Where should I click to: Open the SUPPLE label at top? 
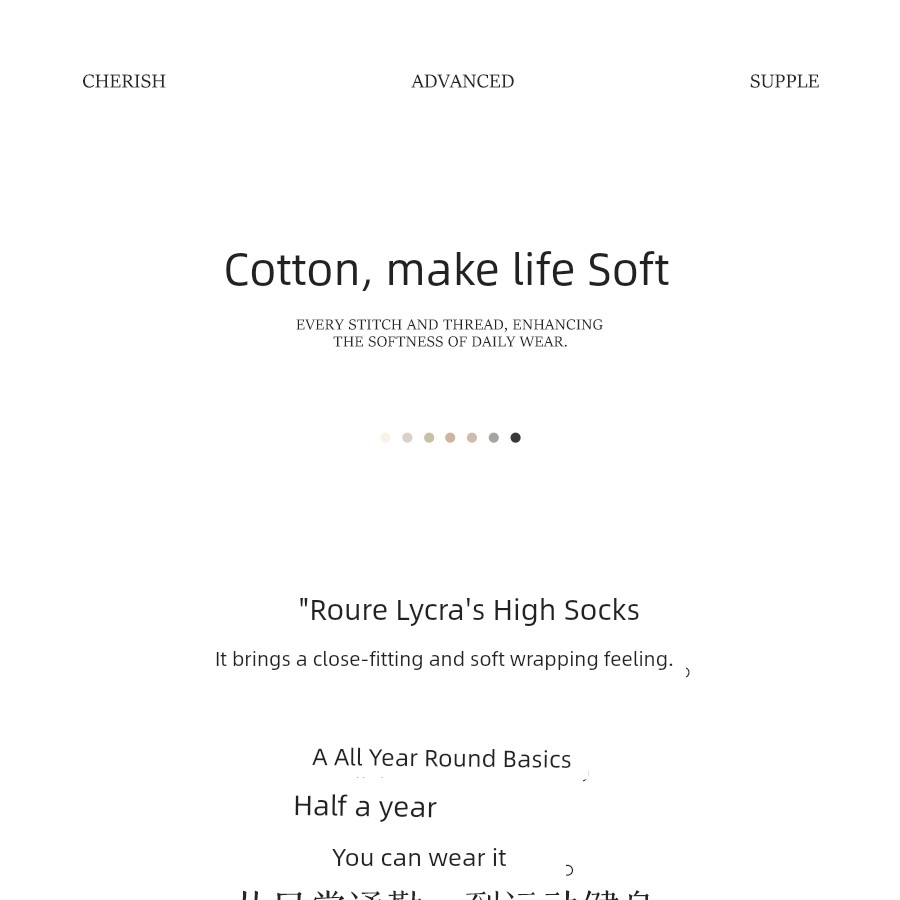pos(784,81)
